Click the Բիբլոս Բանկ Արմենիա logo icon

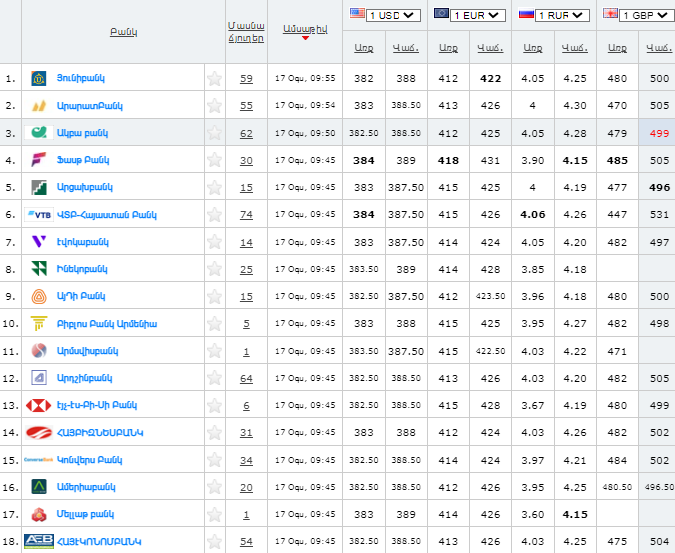pos(39,323)
